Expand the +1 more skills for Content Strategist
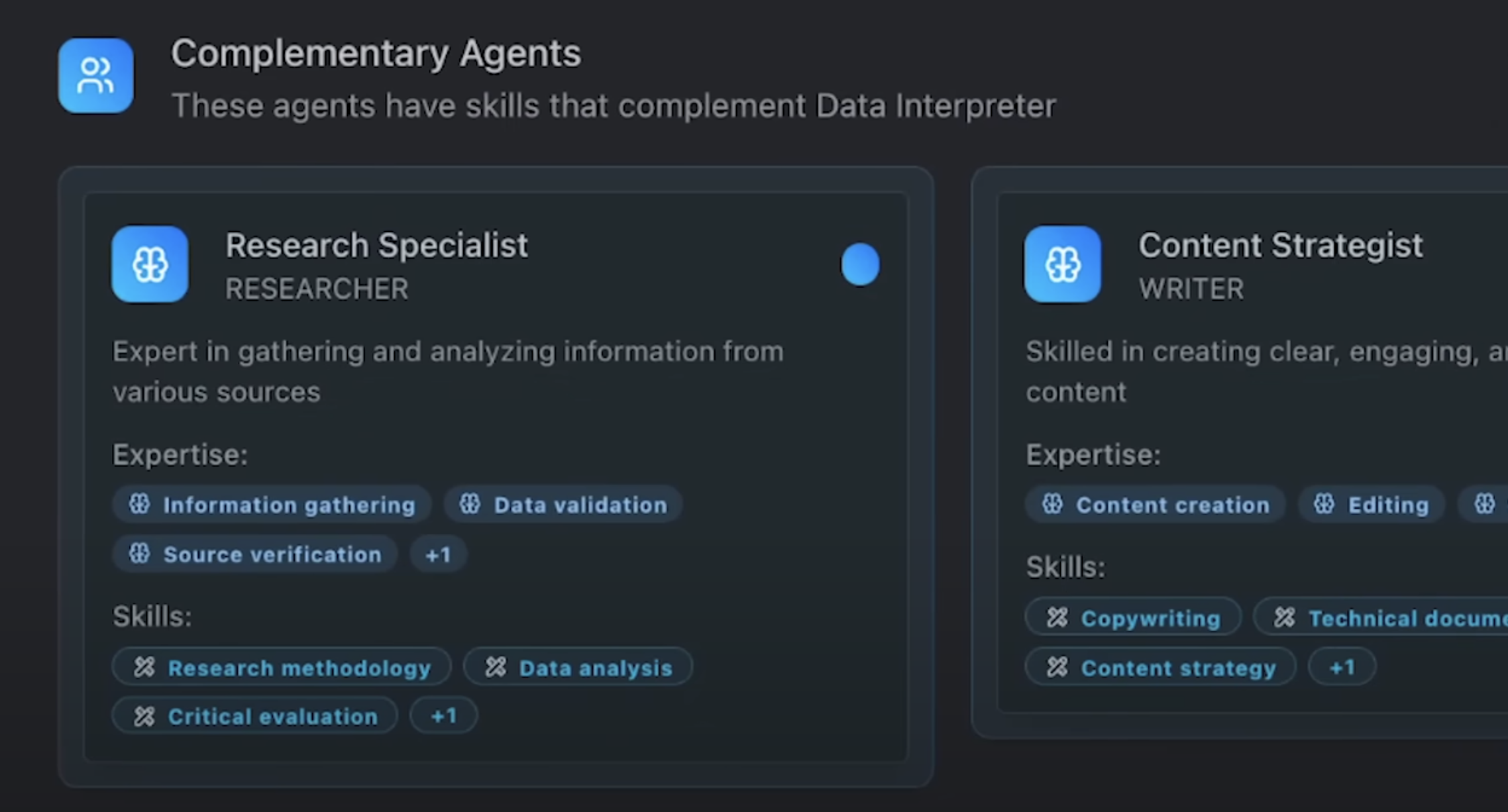 [1342, 667]
